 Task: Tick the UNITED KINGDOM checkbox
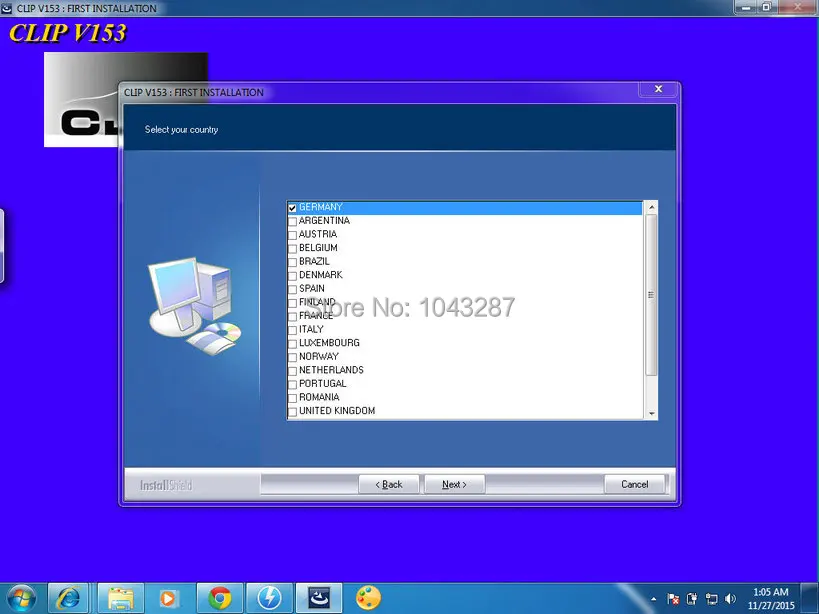coord(292,411)
